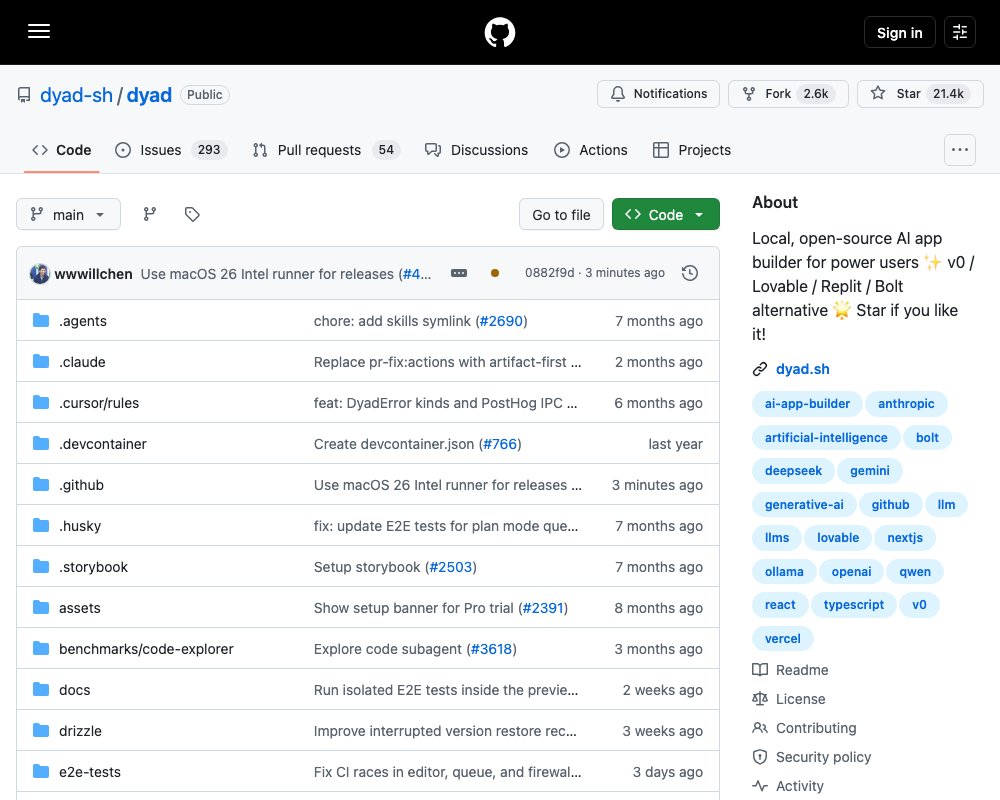Expand the main branch selector

click(68, 214)
